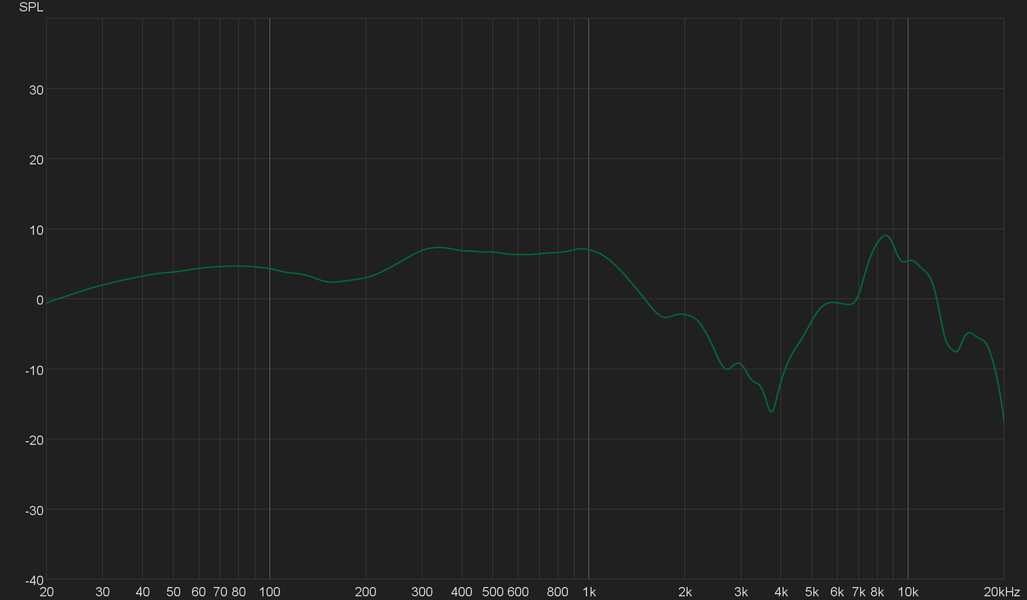Click the green curve's deepest dip just below 4k
This screenshot has width=1027, height=600.
click(x=772, y=411)
